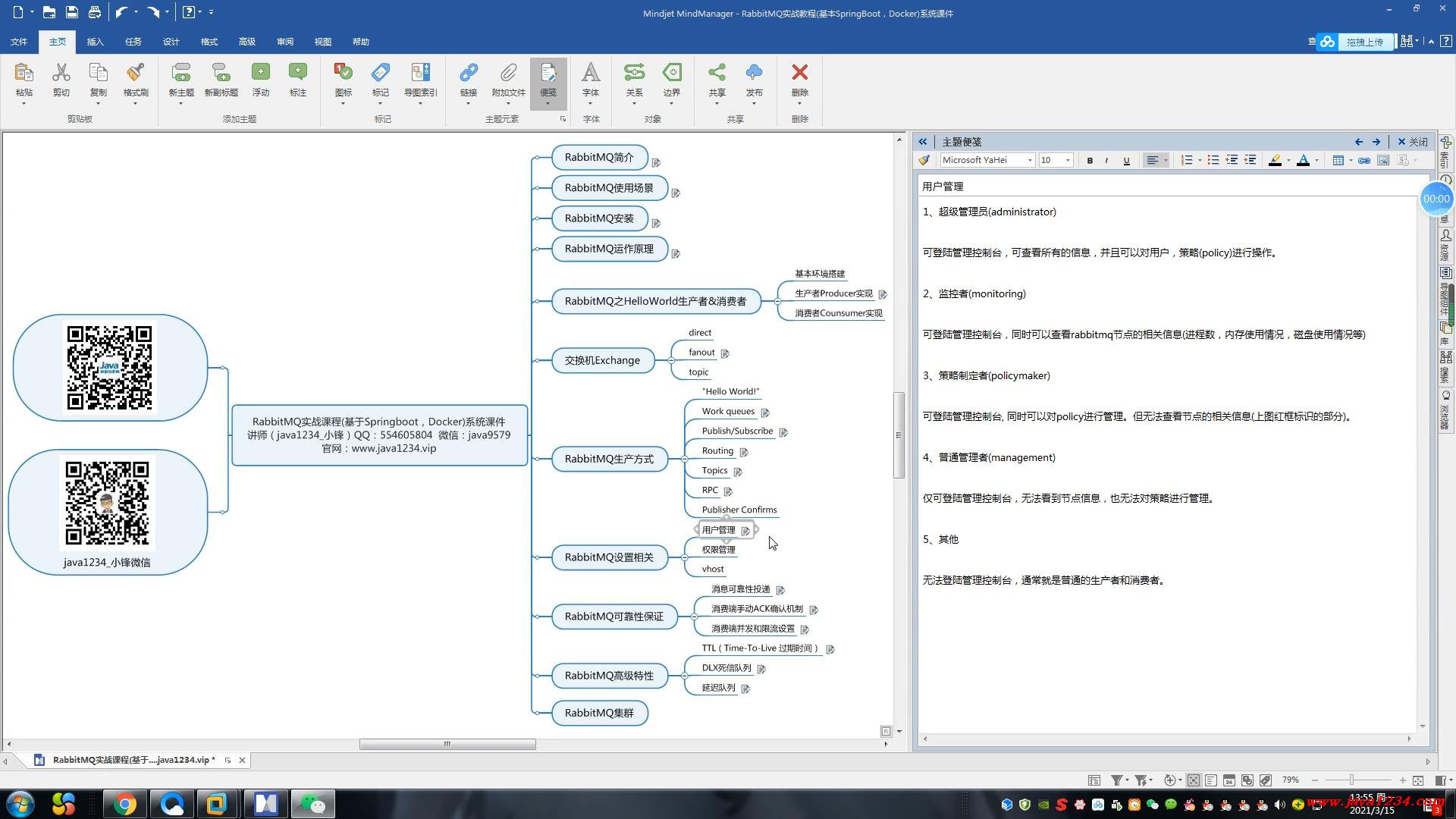Switch to the 任务 (Task) ribbon tab
The width and height of the screenshot is (1456, 819).
pyautogui.click(x=133, y=42)
